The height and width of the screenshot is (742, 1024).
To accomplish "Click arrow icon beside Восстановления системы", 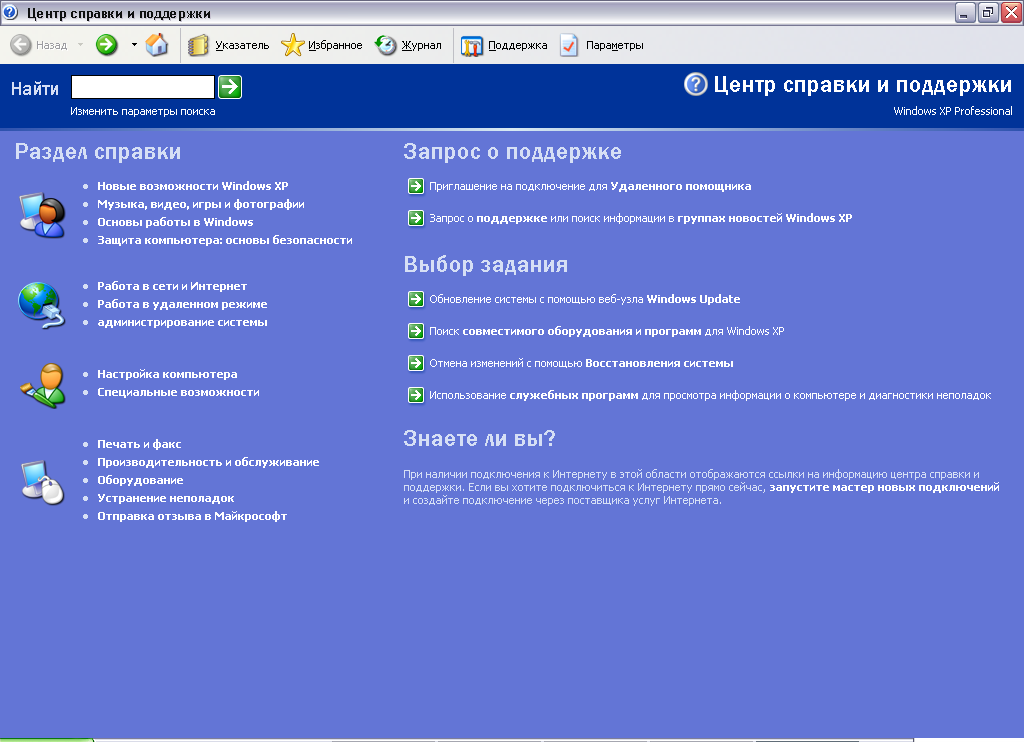I will (x=415, y=363).
